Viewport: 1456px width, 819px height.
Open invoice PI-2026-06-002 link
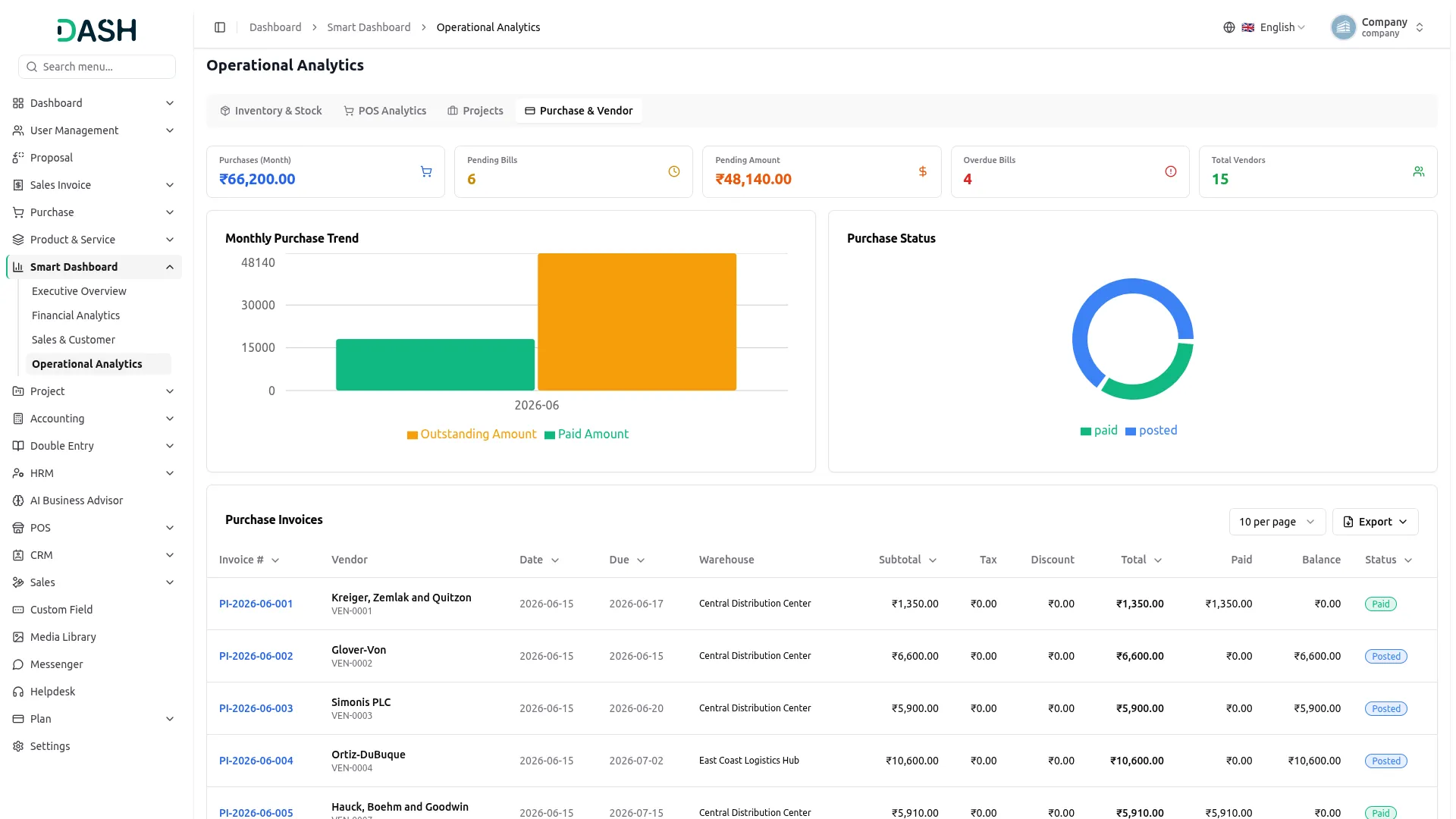pyautogui.click(x=256, y=657)
